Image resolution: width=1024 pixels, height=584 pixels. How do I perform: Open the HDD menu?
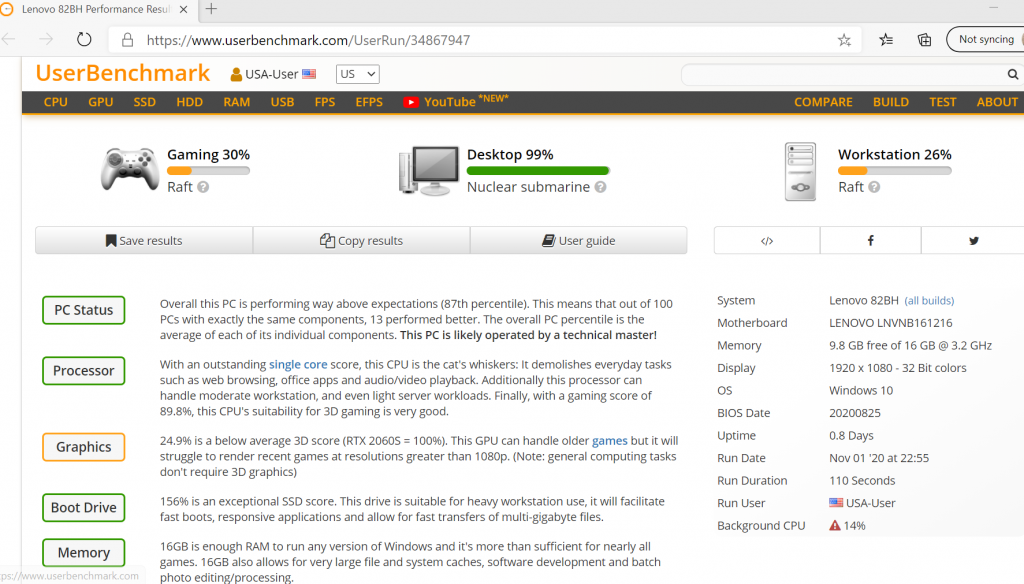pos(189,102)
